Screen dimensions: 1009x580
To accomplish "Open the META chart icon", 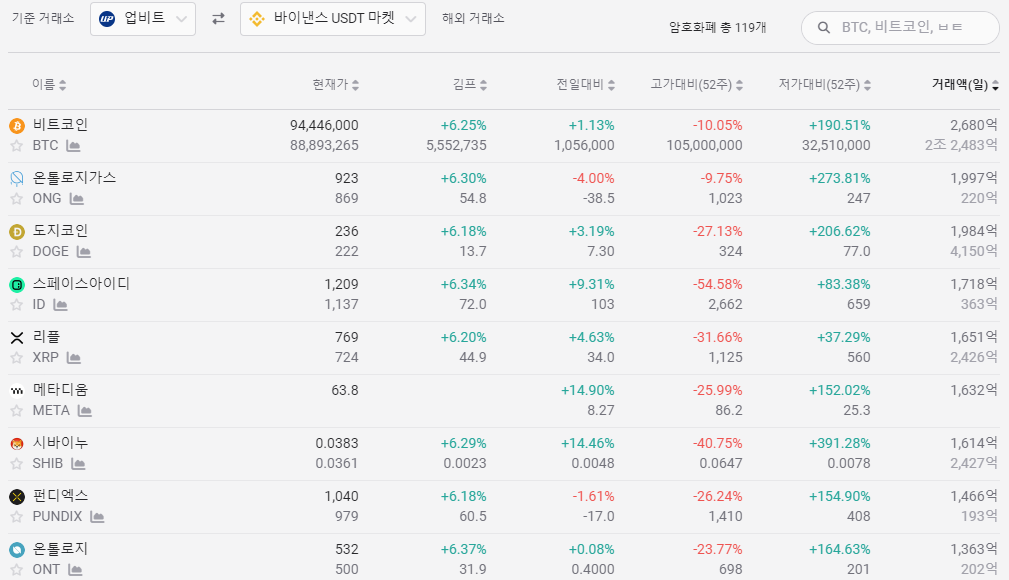I will click(x=85, y=411).
